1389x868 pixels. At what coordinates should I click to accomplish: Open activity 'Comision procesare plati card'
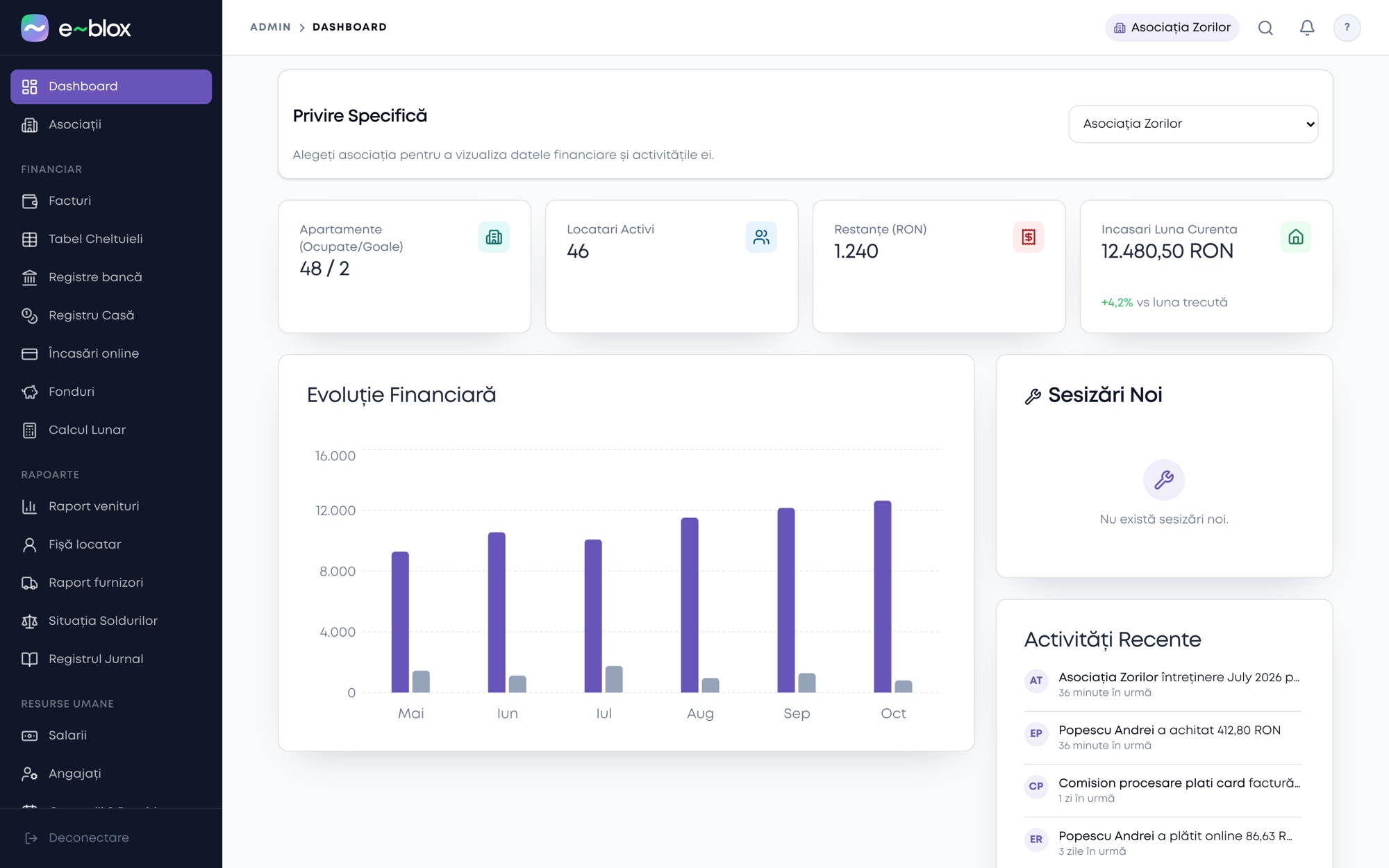pos(1163,790)
